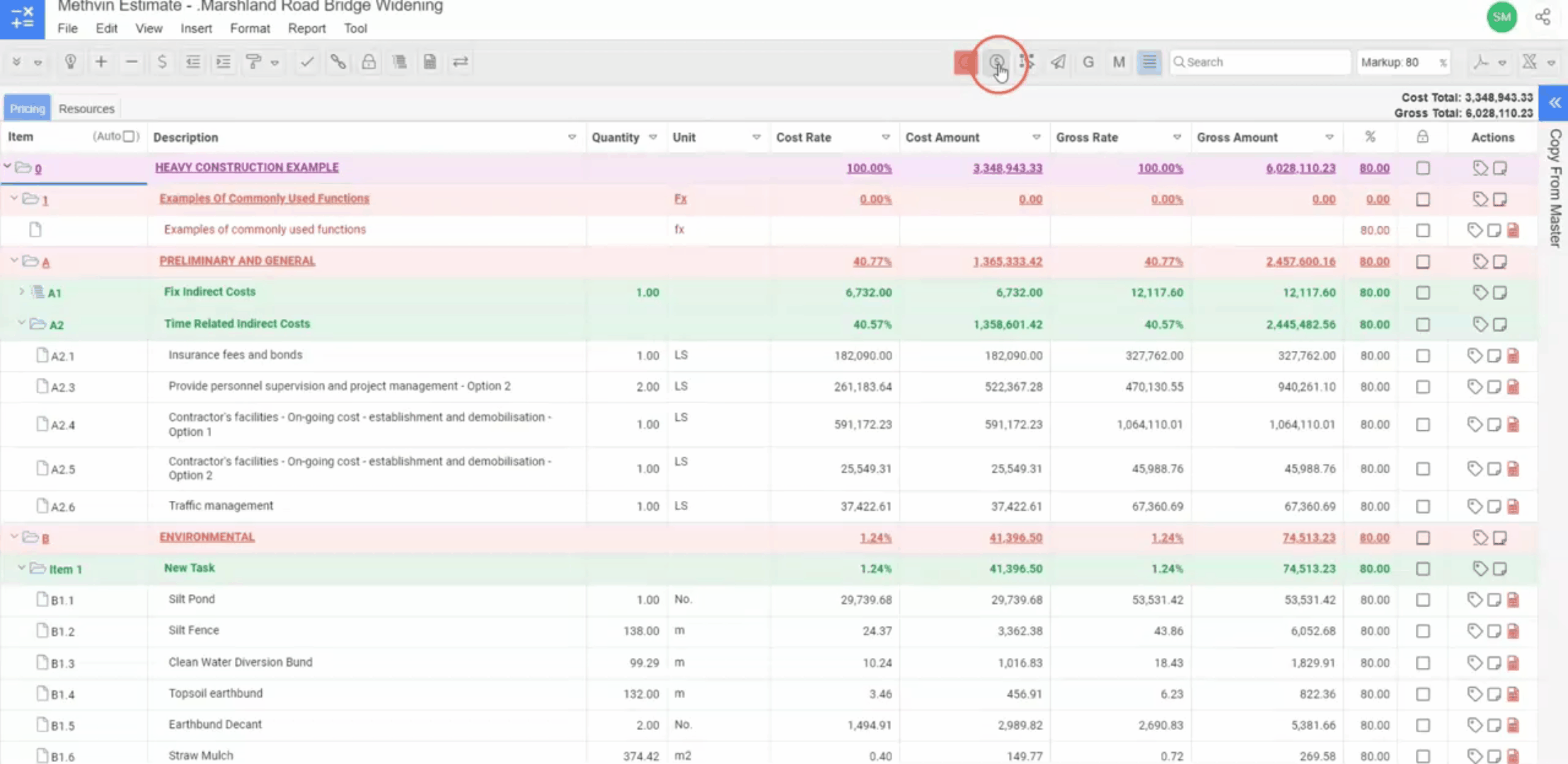Viewport: 1568px width, 764px height.
Task: Tick lock checkbox for Traffic management row
Action: [x=1422, y=507]
